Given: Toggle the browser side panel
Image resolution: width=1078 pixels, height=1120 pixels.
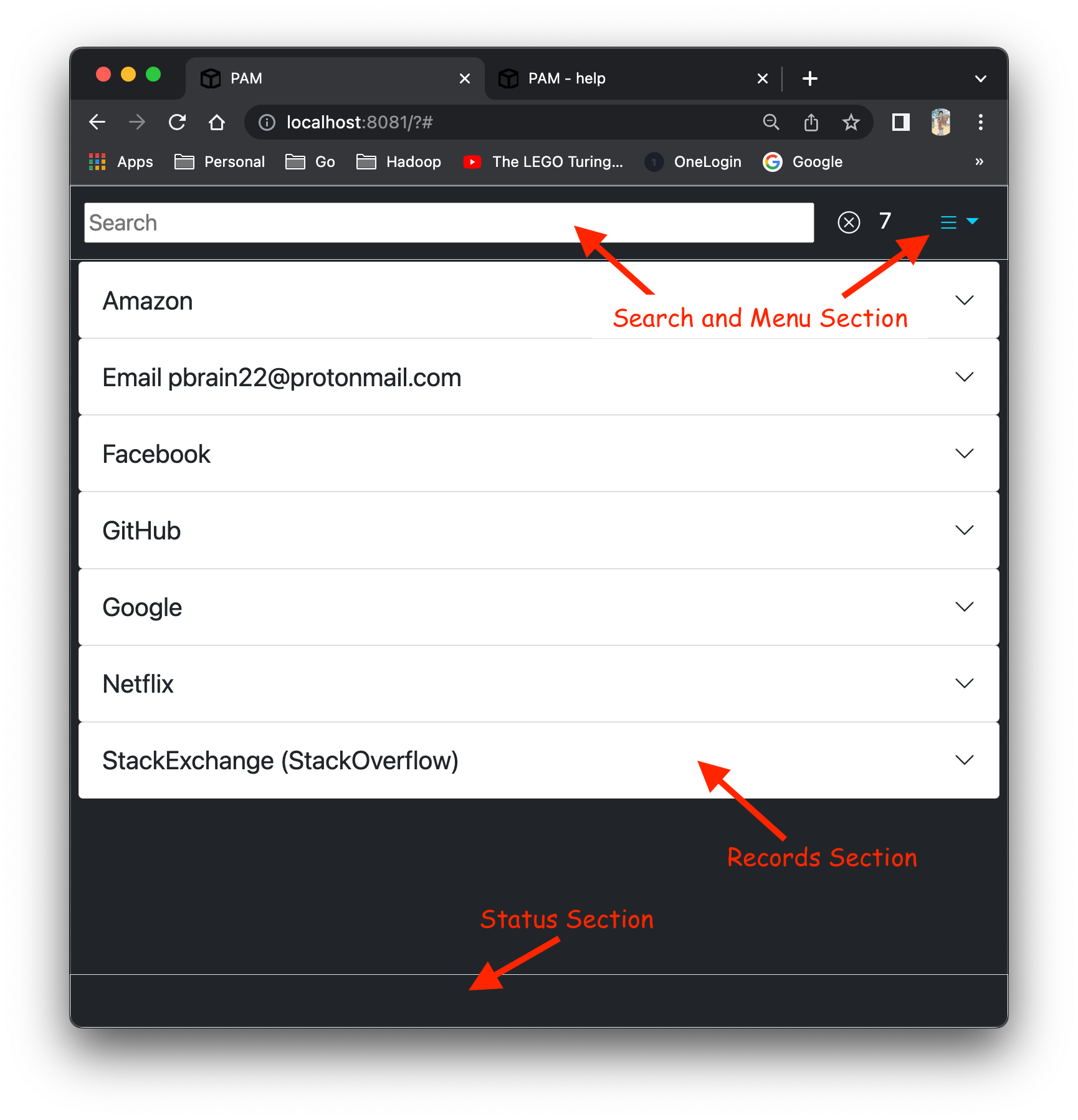Looking at the screenshot, I should click(x=901, y=122).
